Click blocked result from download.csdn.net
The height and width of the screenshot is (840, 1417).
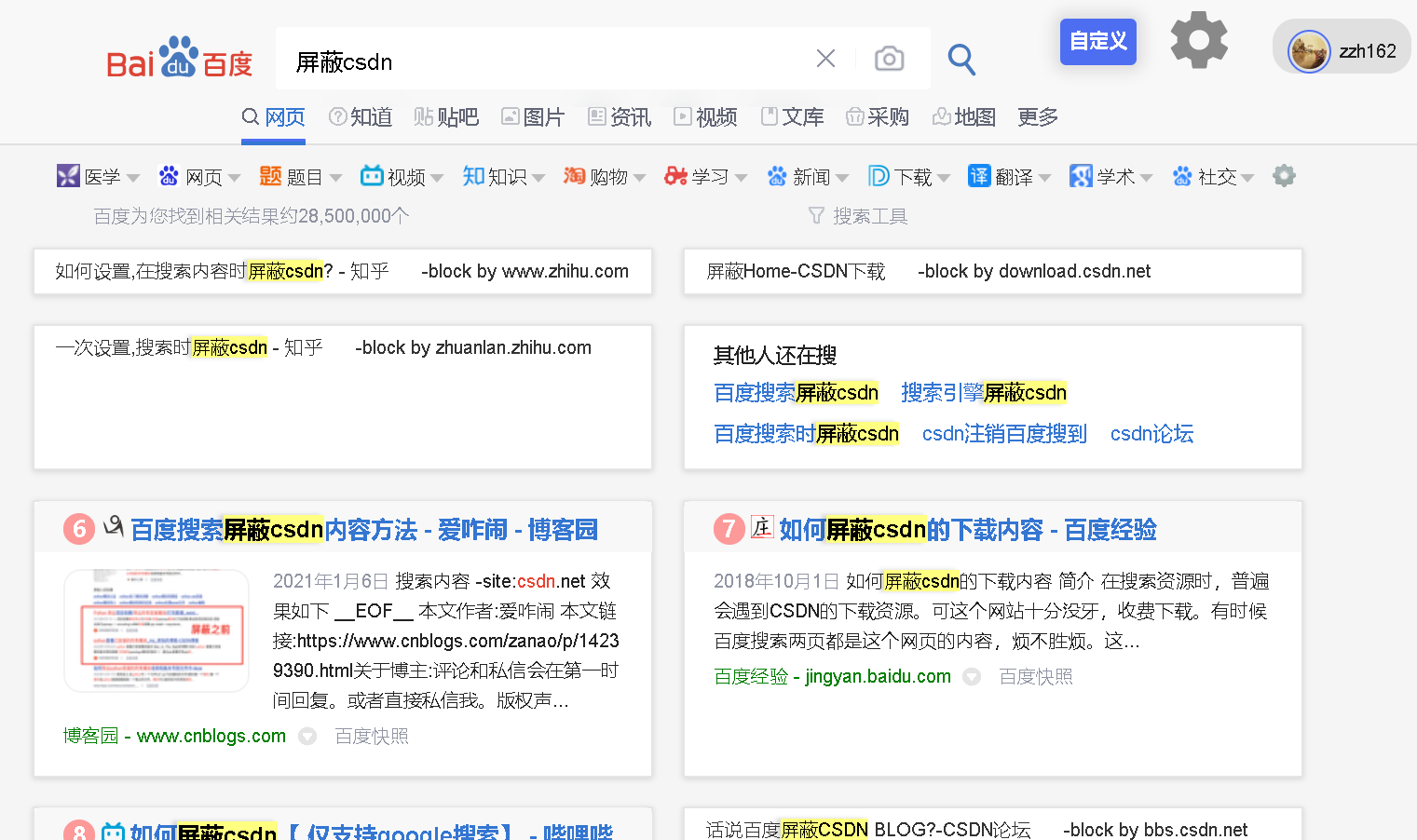click(x=992, y=271)
